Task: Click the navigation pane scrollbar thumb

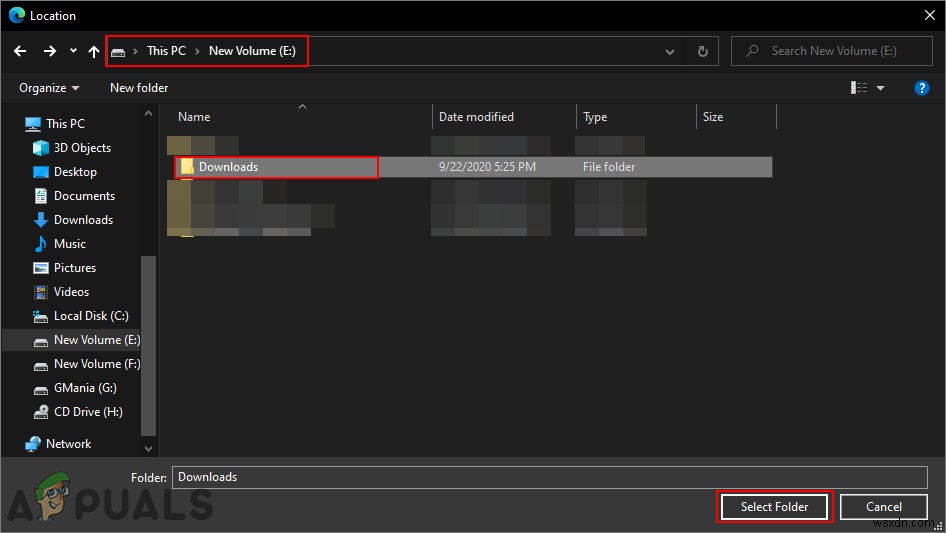Action: pos(148,346)
